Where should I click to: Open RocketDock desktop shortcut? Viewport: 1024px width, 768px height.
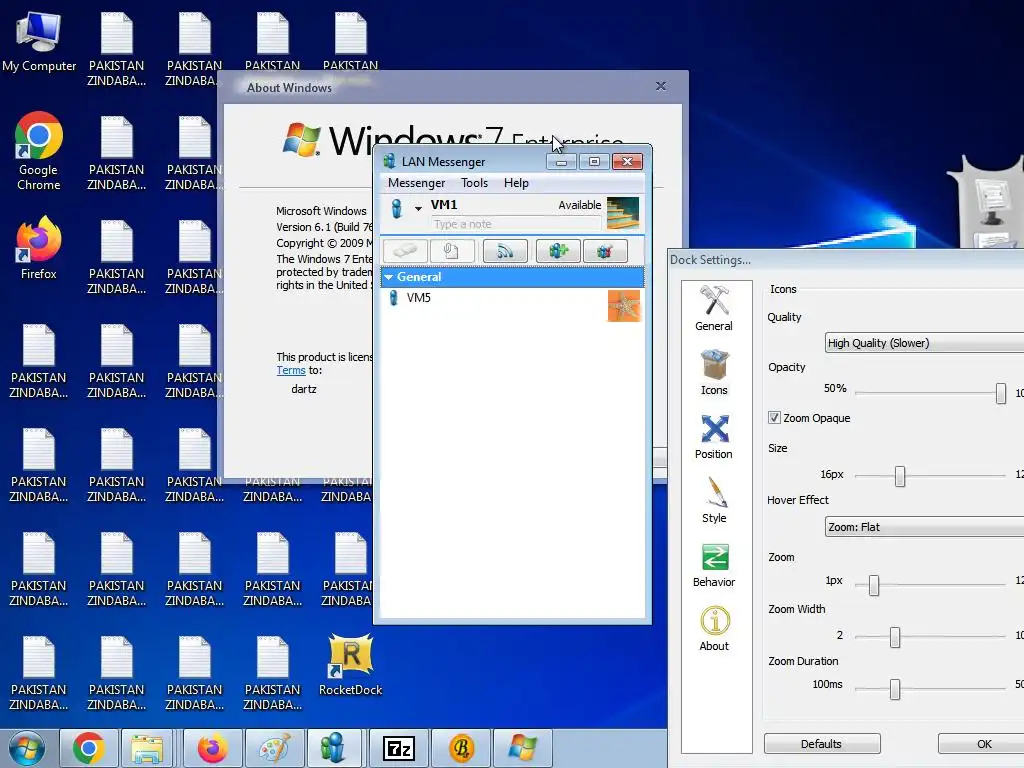pos(351,665)
